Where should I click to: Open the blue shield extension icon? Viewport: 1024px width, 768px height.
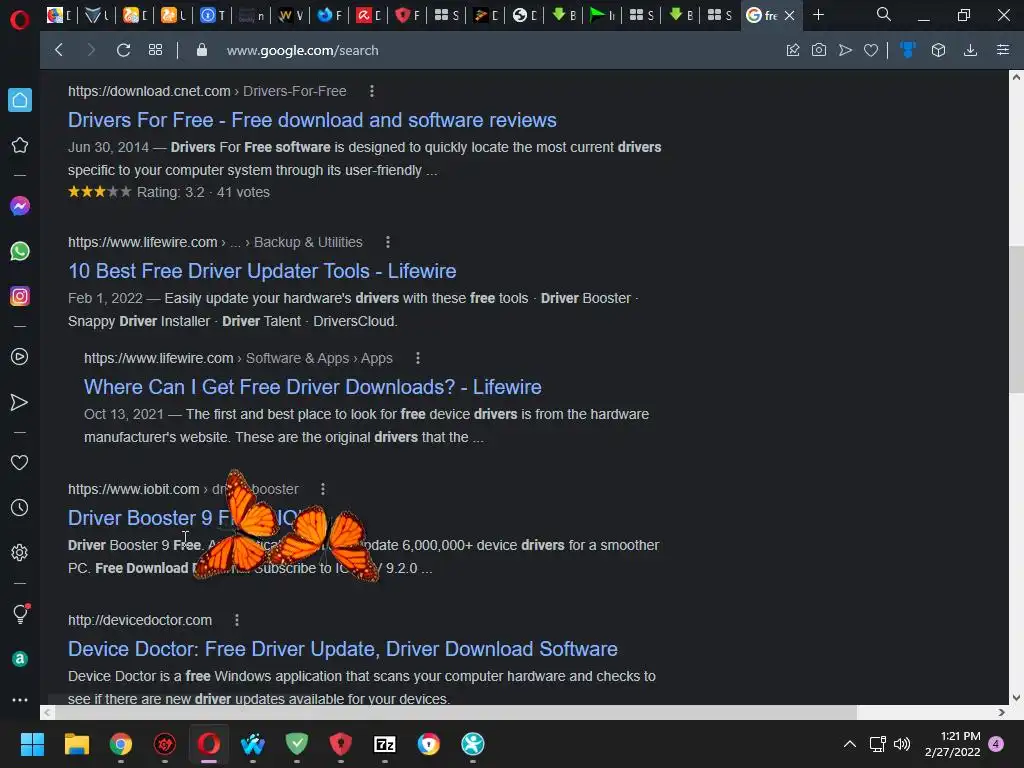point(908,50)
